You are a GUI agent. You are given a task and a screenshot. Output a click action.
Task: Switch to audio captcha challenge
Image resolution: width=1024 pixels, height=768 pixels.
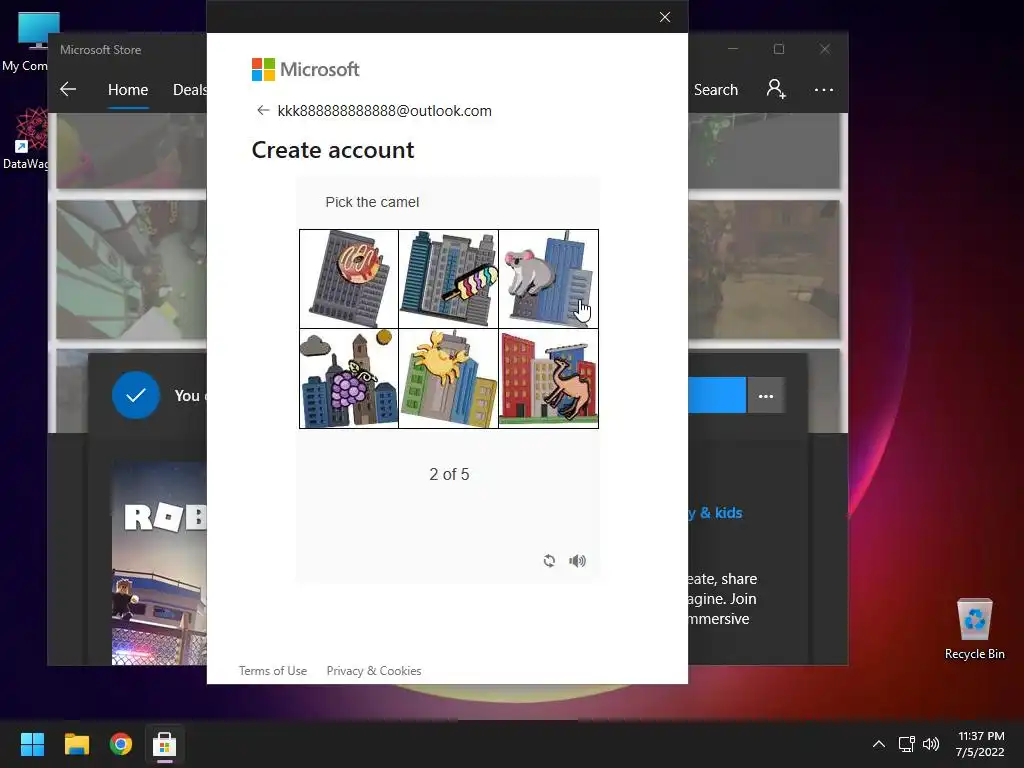577,560
